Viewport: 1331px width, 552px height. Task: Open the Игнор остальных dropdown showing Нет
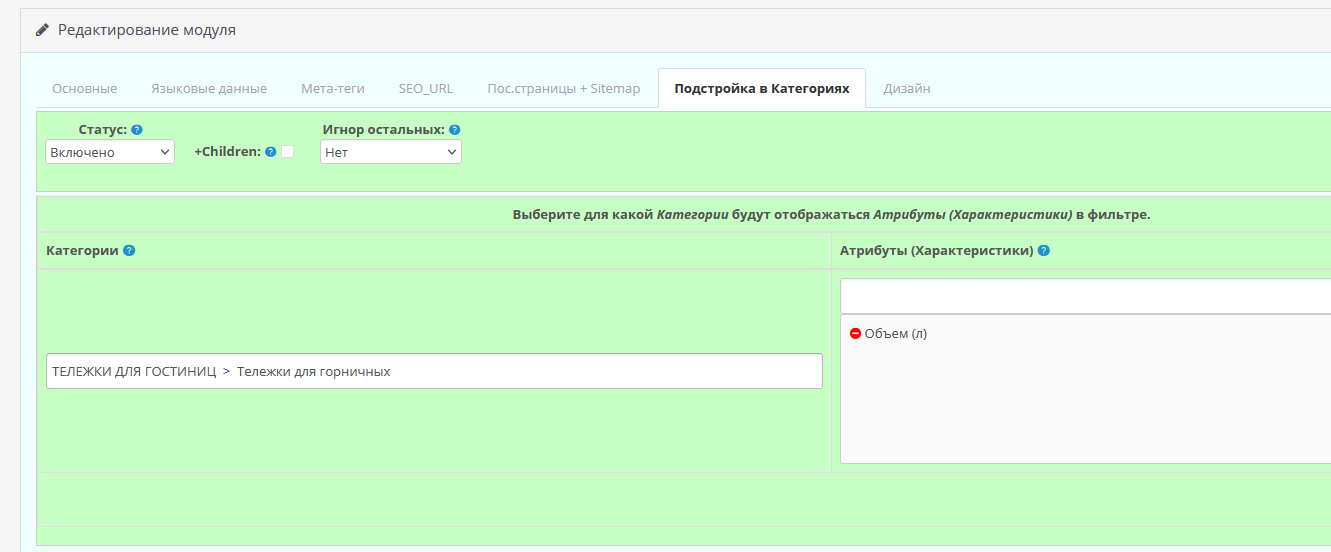pos(391,152)
